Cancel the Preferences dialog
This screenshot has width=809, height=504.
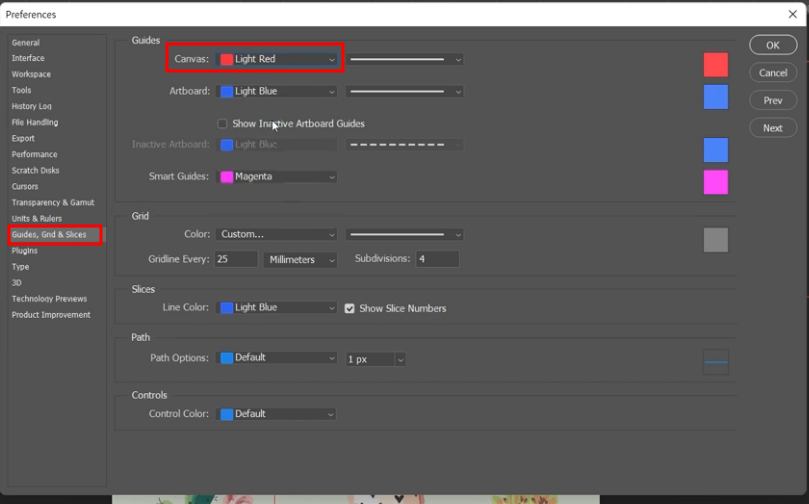[x=773, y=73]
